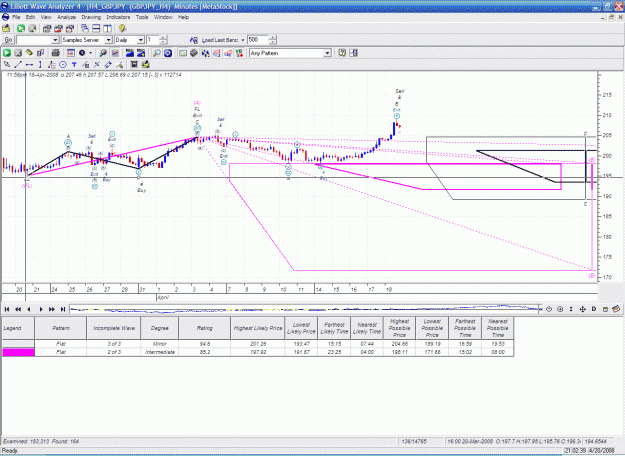Click the chart overview navigator strip
625x456 pixels.
tap(306, 309)
